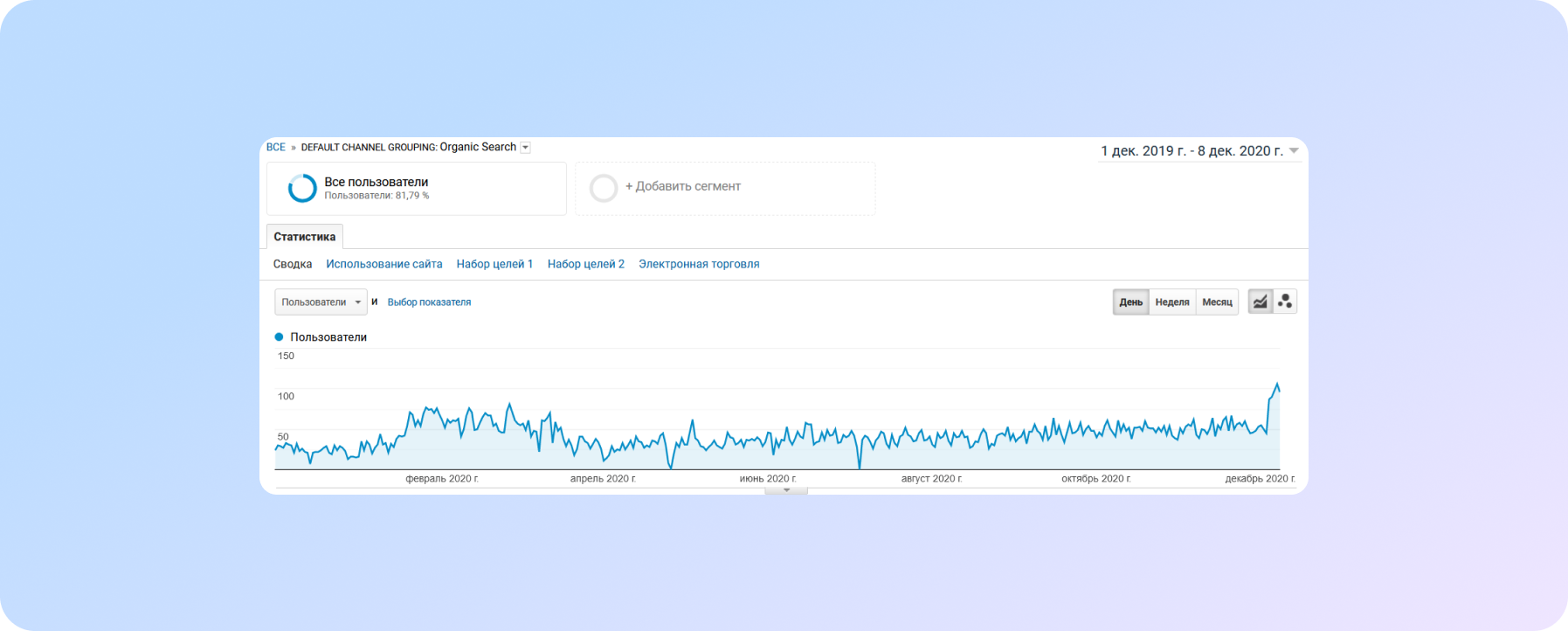Click the December 2020 peak on the chart
The height and width of the screenshot is (631, 1568).
tap(1277, 385)
